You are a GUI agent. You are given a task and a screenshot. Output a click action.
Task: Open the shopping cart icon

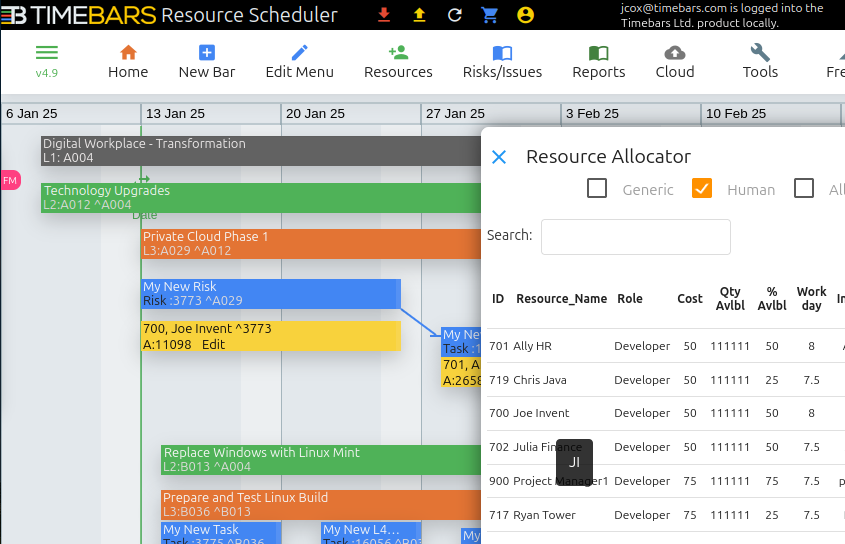coord(490,15)
